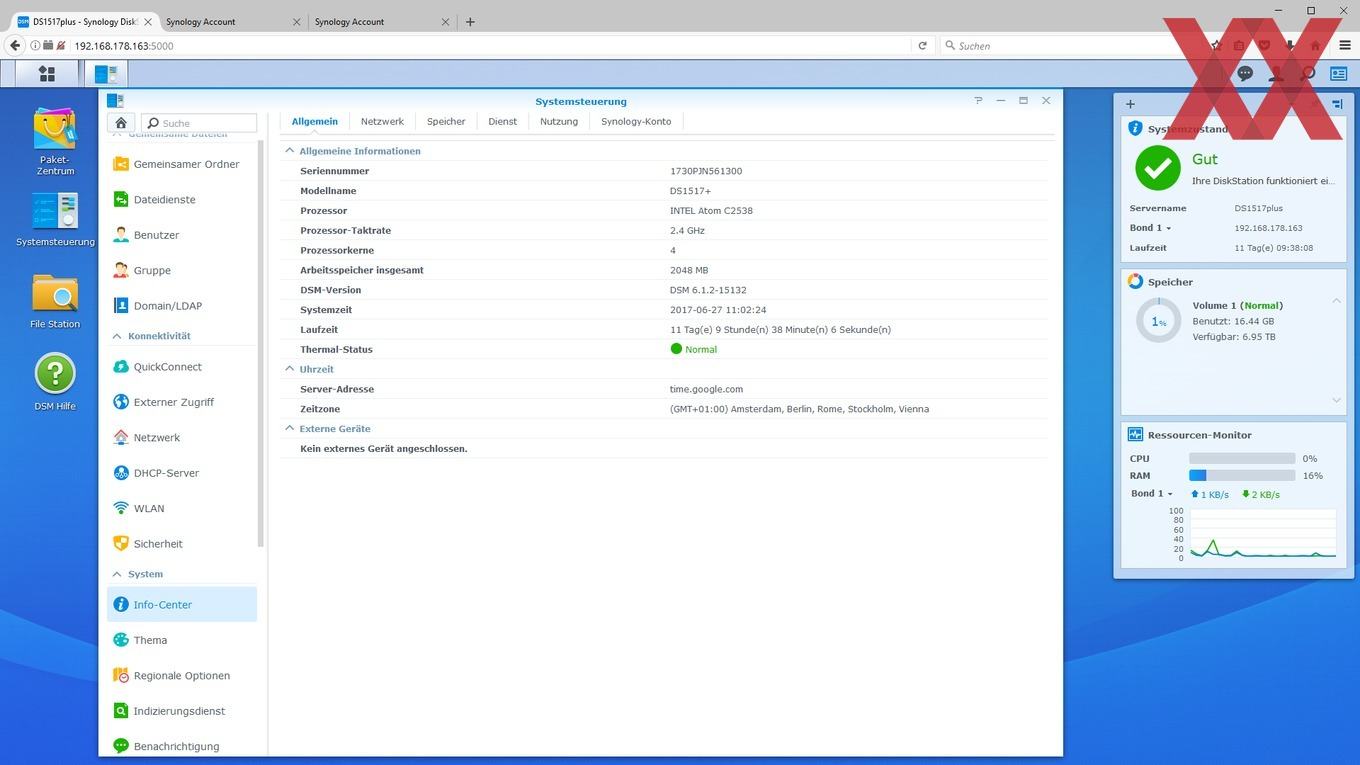Collapse Externe Geräte section
1360x765 pixels.
point(290,429)
